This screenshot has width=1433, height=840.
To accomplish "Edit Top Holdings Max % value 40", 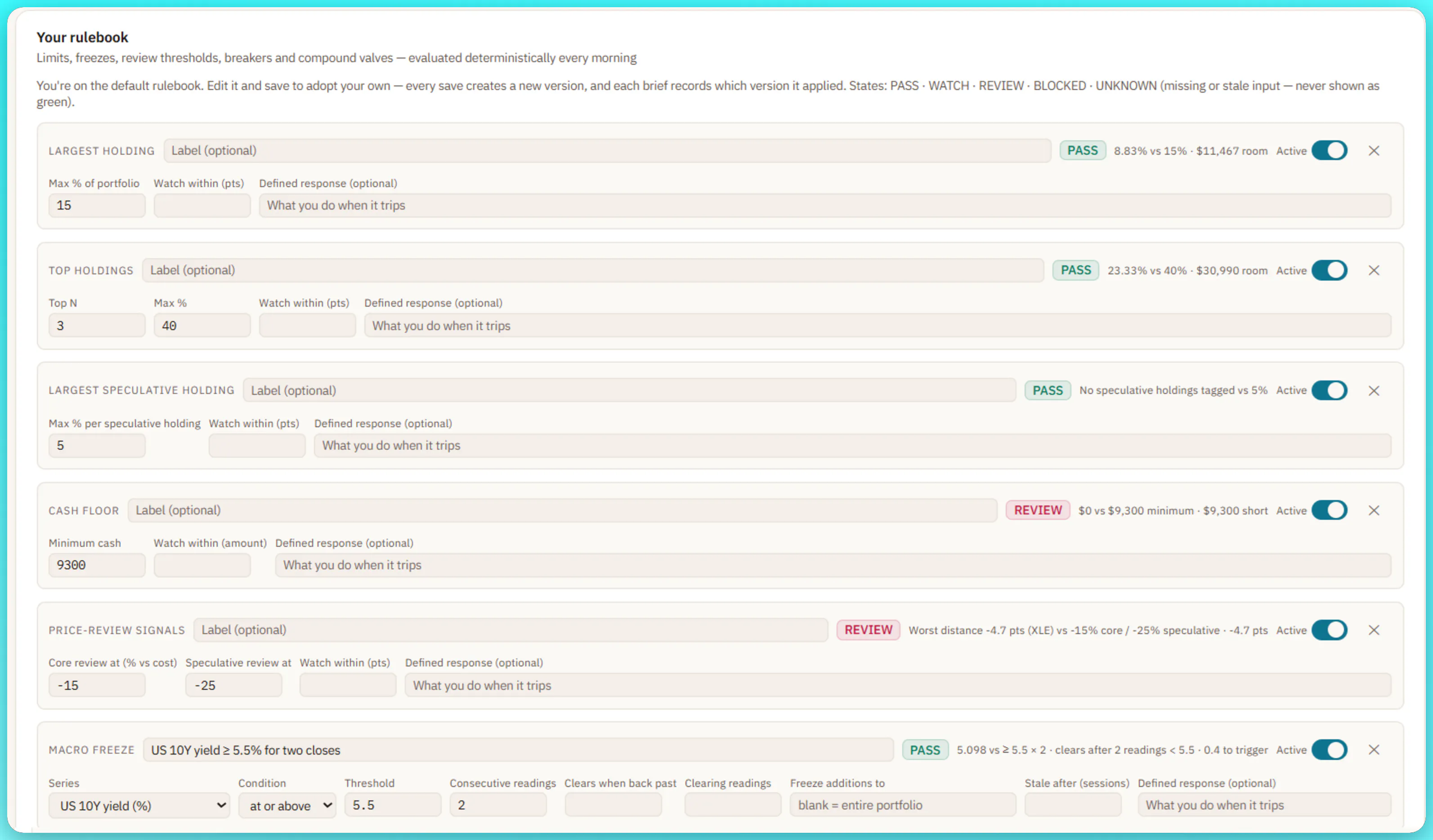I will coord(202,326).
